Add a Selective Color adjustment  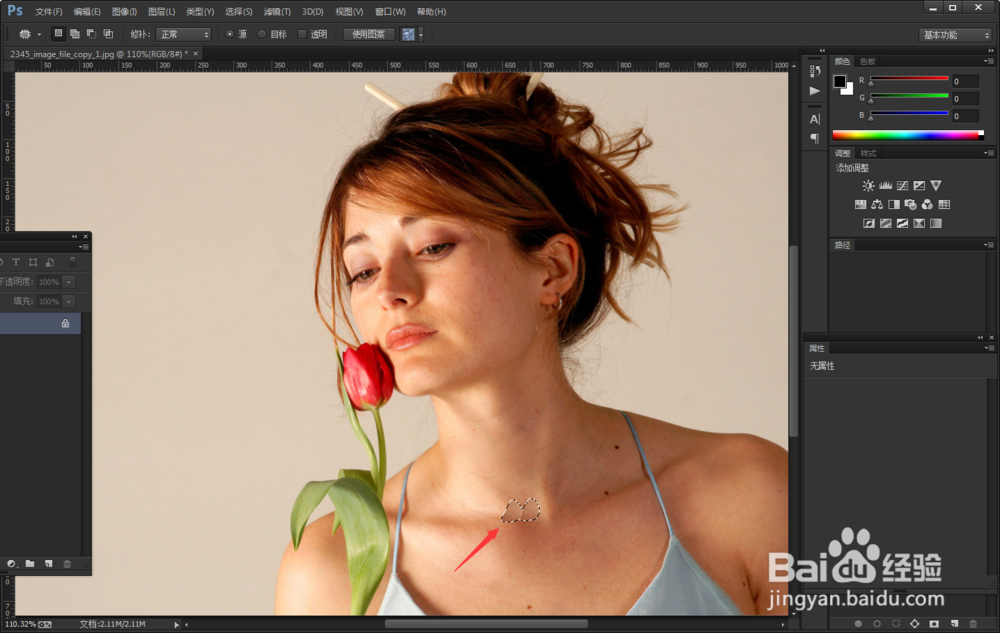pyautogui.click(x=919, y=223)
